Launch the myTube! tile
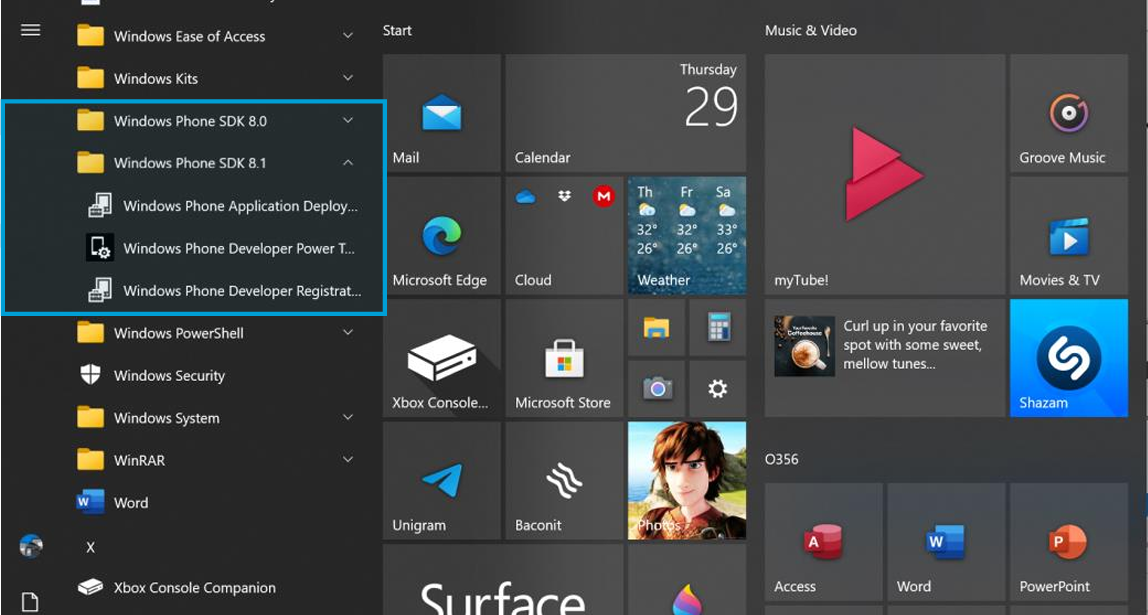1148x615 pixels. click(884, 174)
